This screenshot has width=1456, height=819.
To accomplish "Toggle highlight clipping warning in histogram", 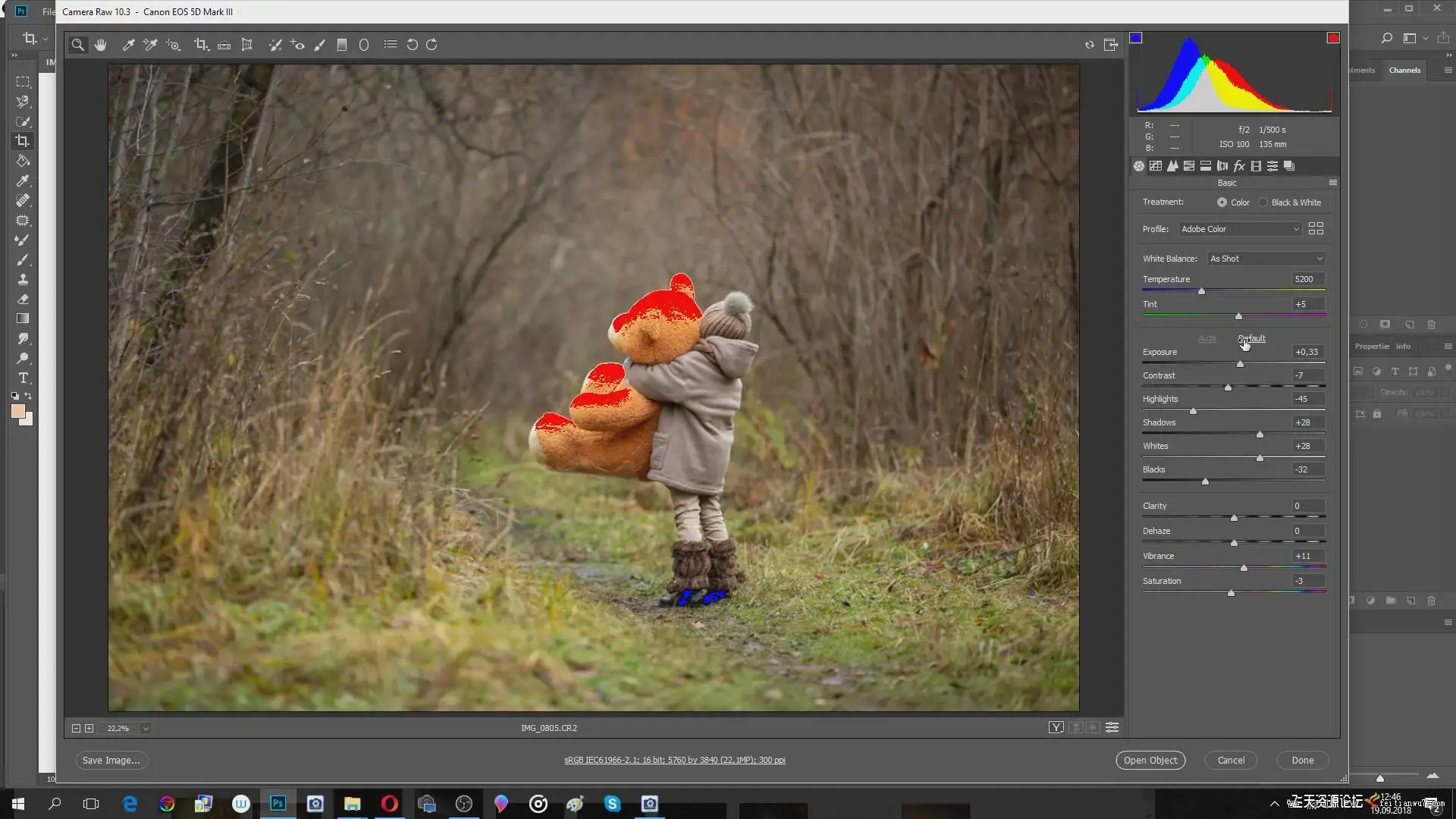I will [1333, 38].
